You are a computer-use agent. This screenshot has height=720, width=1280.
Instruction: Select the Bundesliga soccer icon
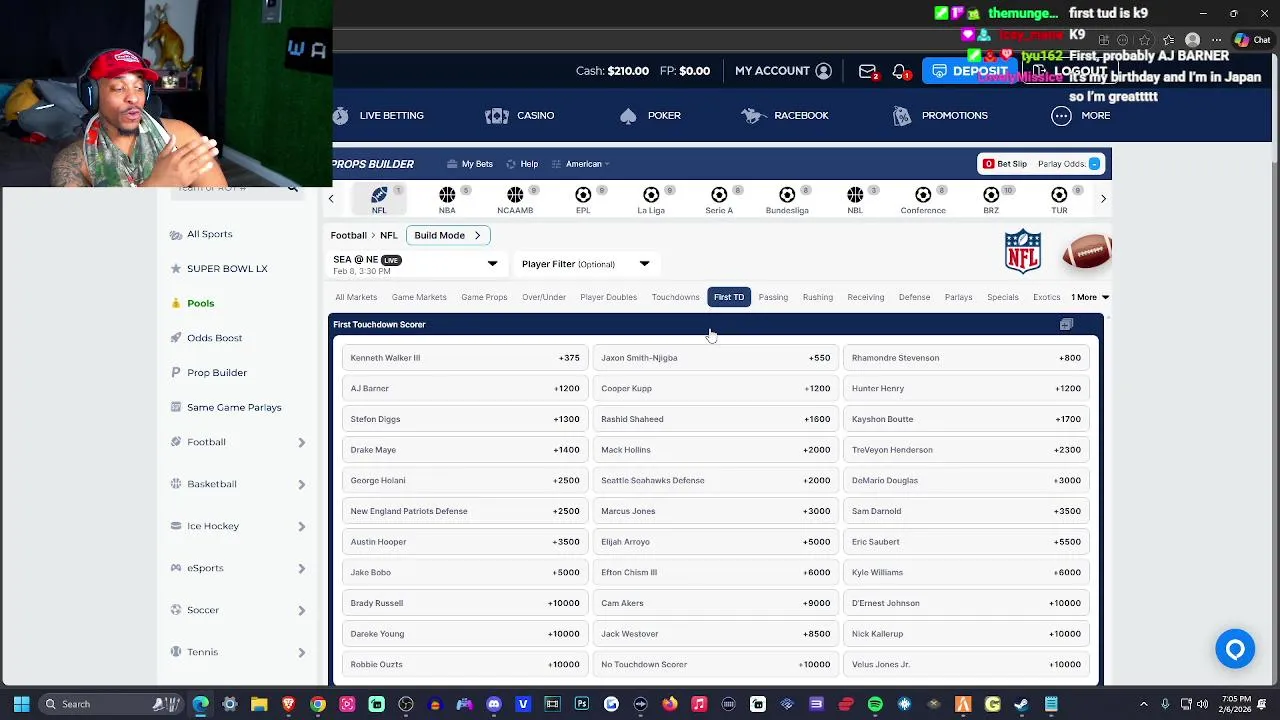[x=787, y=199]
